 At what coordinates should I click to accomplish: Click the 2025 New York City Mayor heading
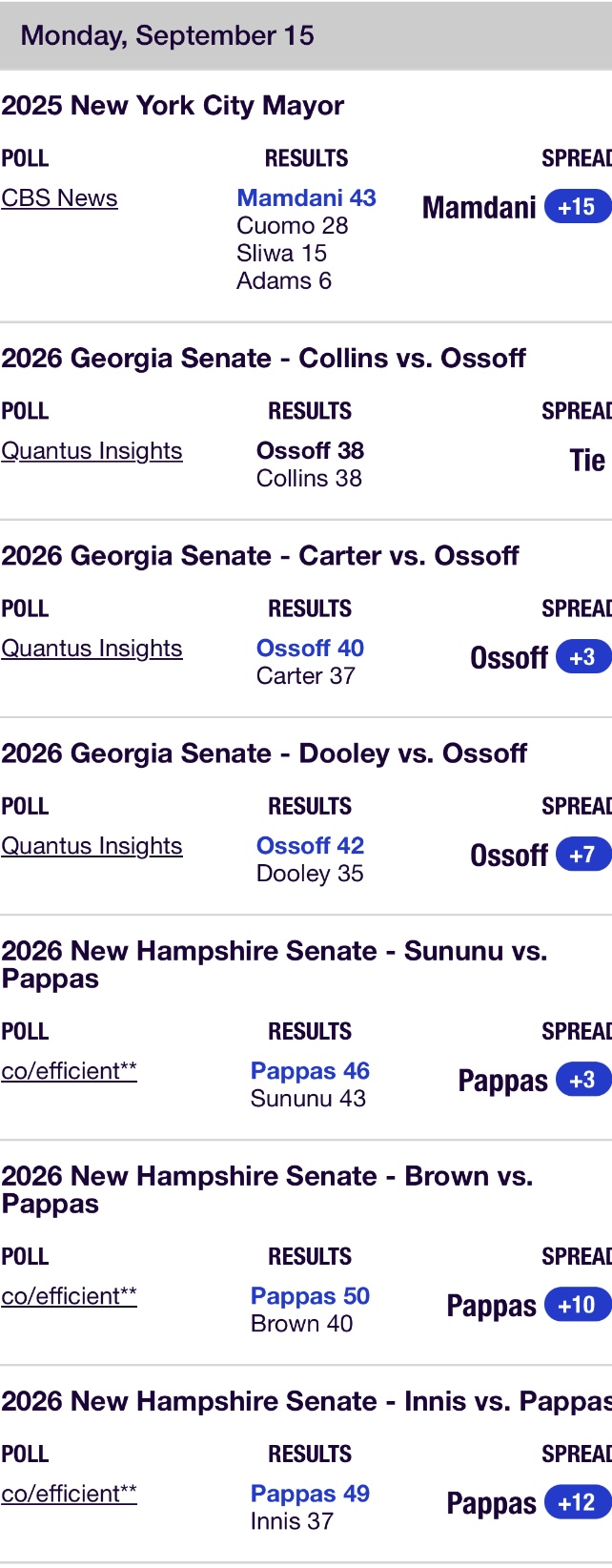coord(173,106)
